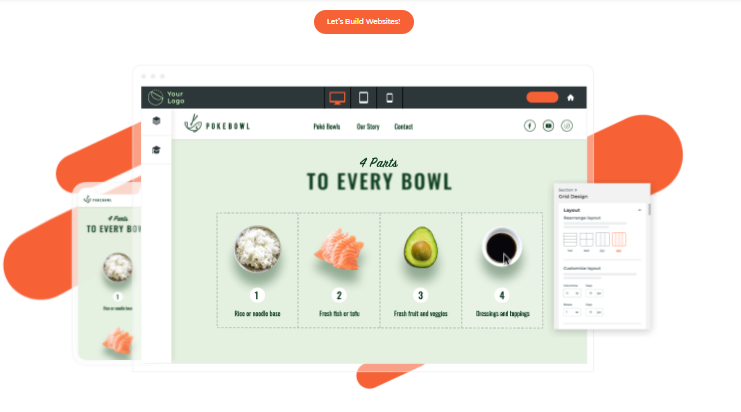
Task: Open the Poké Bowls menu item
Action: (x=327, y=127)
